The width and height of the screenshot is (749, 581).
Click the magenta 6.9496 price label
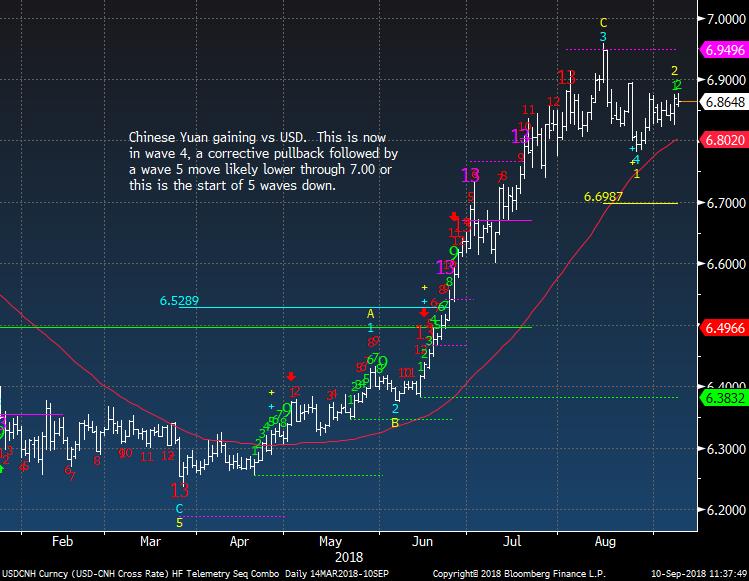click(x=723, y=50)
